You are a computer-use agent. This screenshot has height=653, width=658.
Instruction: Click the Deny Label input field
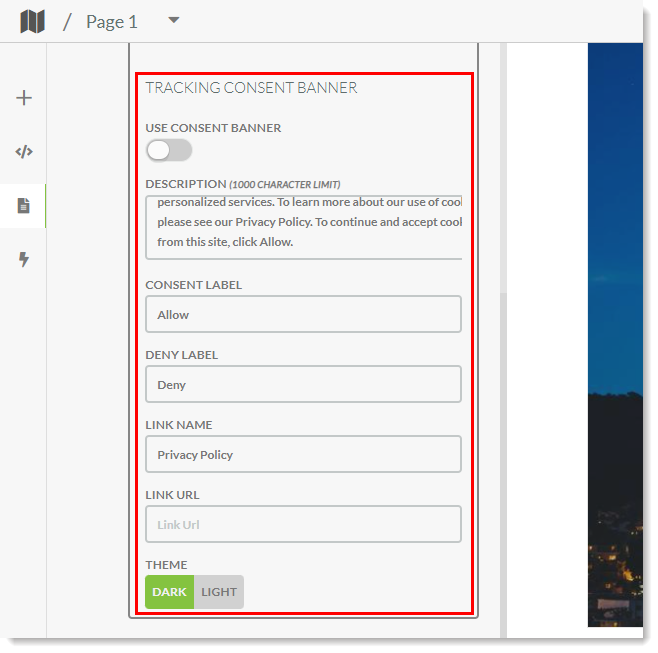(x=303, y=384)
